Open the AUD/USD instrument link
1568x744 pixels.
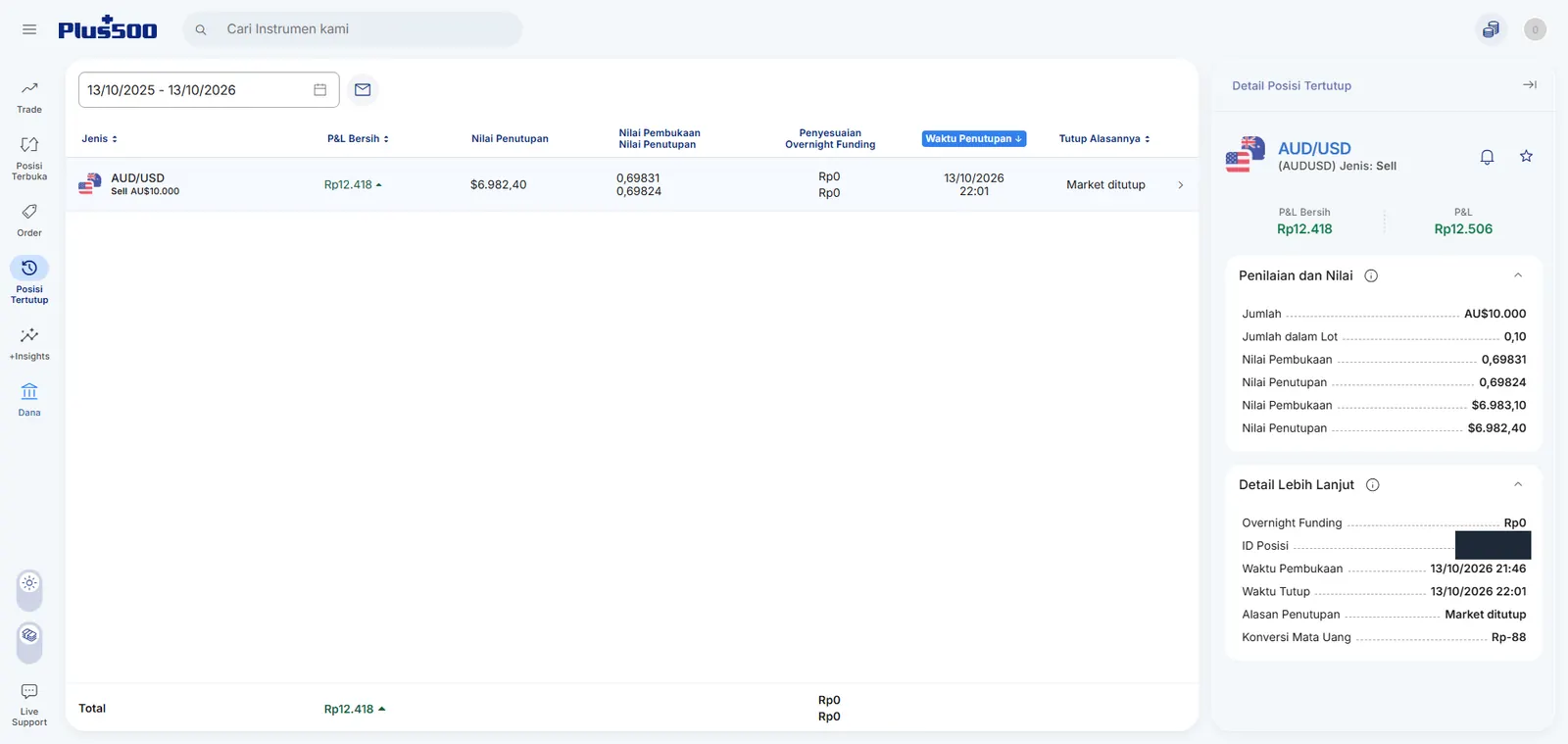(x=1314, y=148)
